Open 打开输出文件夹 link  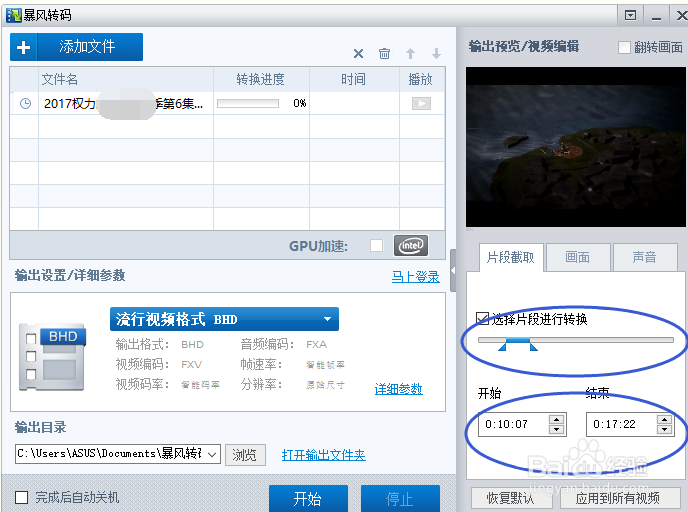(323, 455)
